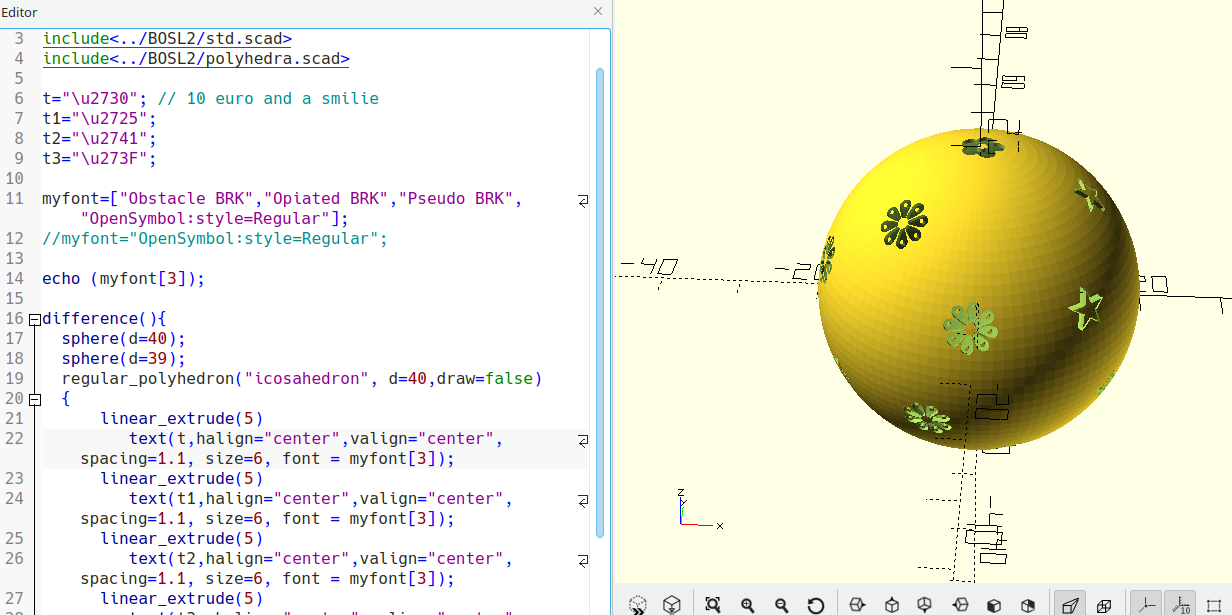Zoom in using the plus magnifier icon
The image size is (1232, 615).
tap(747, 605)
